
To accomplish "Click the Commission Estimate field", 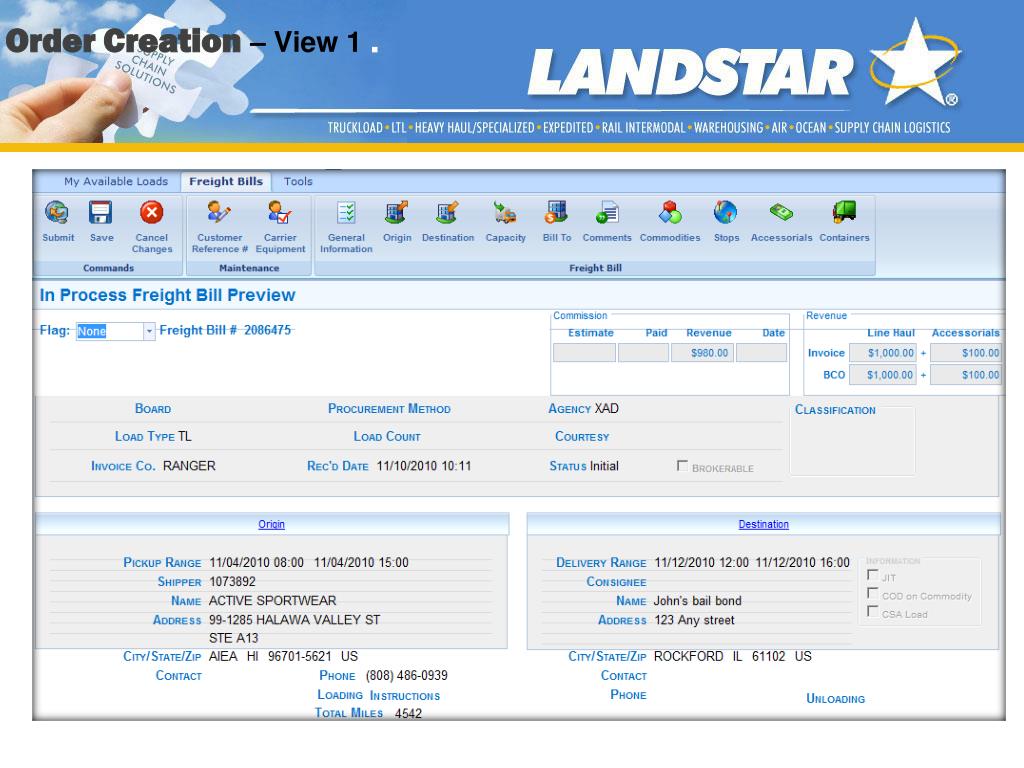I will click(584, 353).
